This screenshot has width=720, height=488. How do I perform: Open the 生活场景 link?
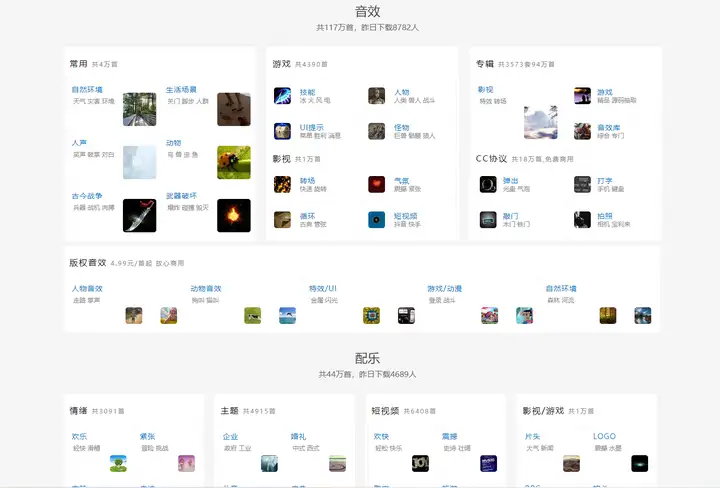181,90
